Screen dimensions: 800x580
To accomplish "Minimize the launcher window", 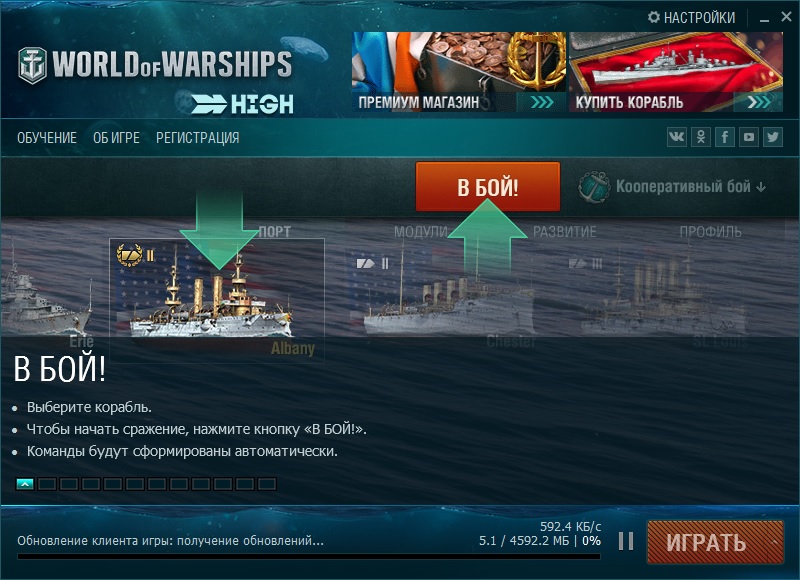I will pos(764,18).
